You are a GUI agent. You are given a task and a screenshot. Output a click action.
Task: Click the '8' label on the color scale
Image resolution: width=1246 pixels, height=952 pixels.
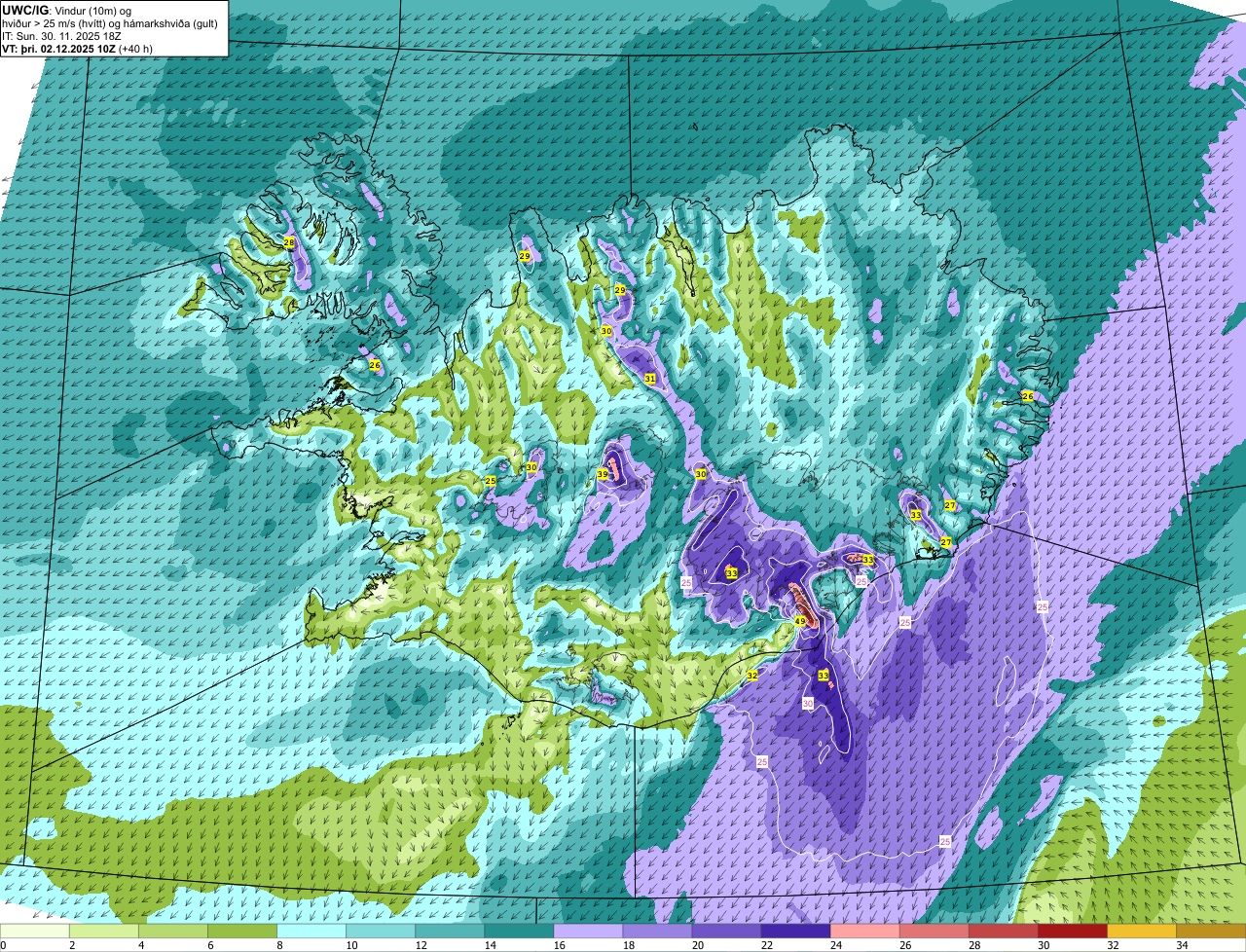279,945
